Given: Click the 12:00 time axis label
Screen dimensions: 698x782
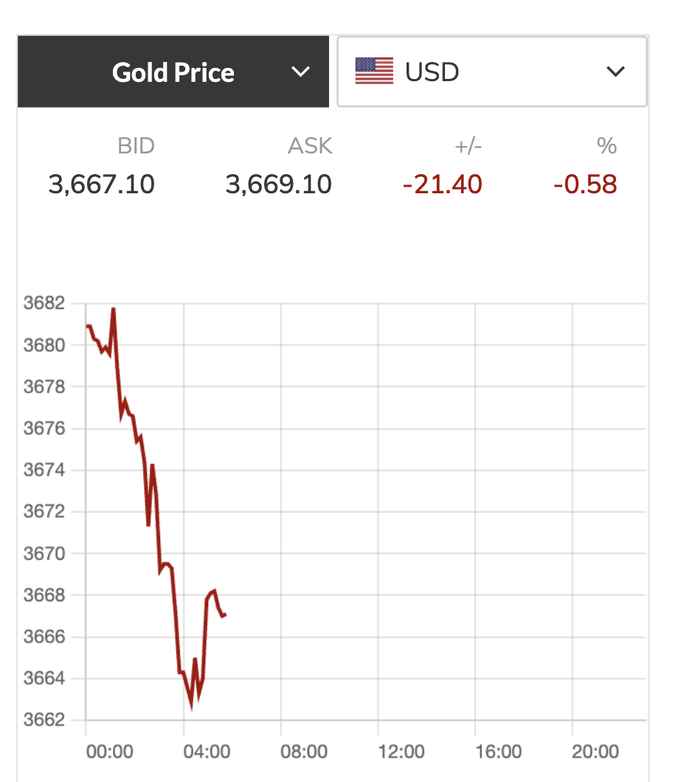Looking at the screenshot, I should click(x=401, y=751).
